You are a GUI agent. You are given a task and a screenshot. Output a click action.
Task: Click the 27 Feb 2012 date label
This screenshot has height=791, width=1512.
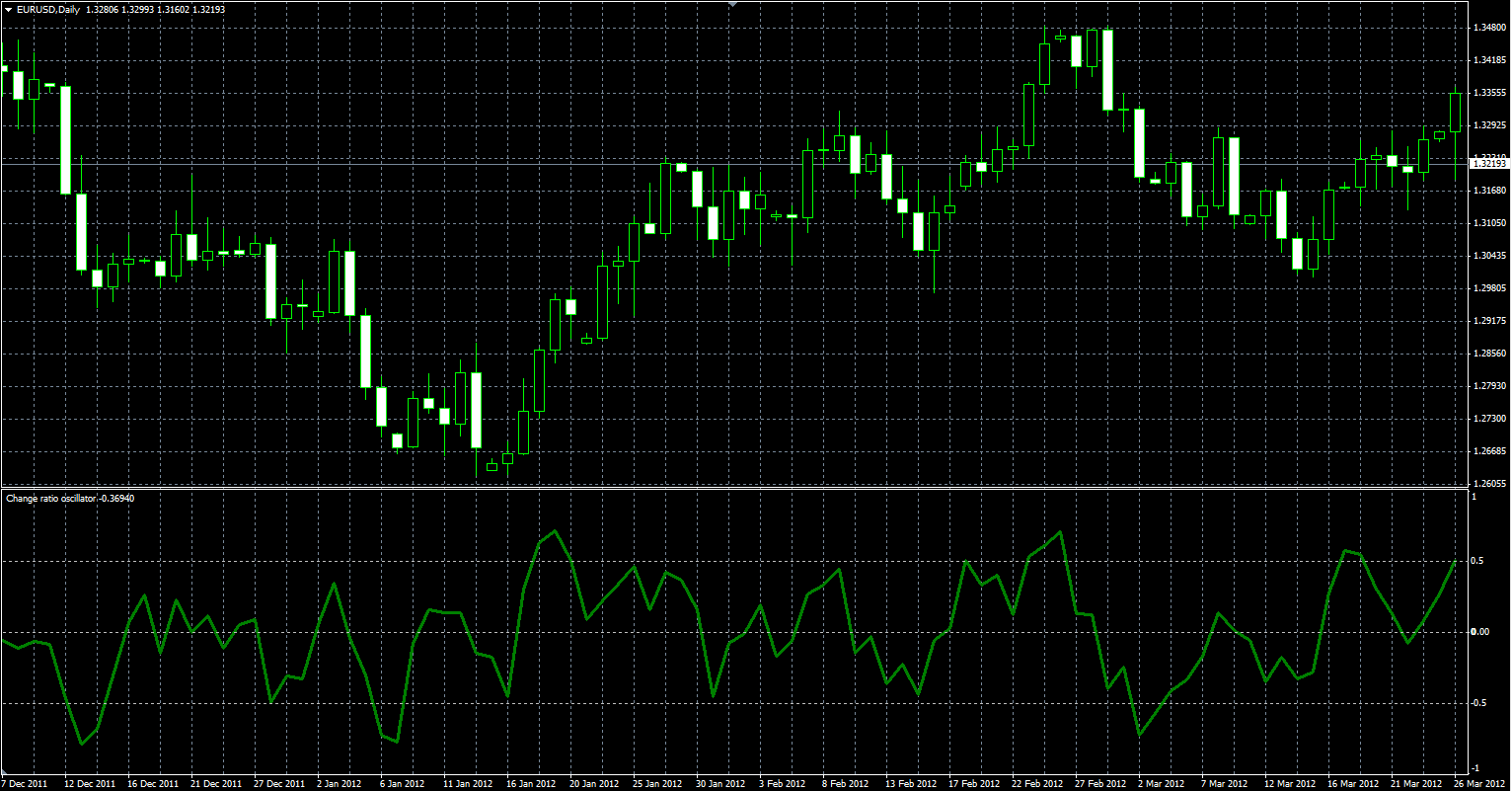pos(1100,783)
